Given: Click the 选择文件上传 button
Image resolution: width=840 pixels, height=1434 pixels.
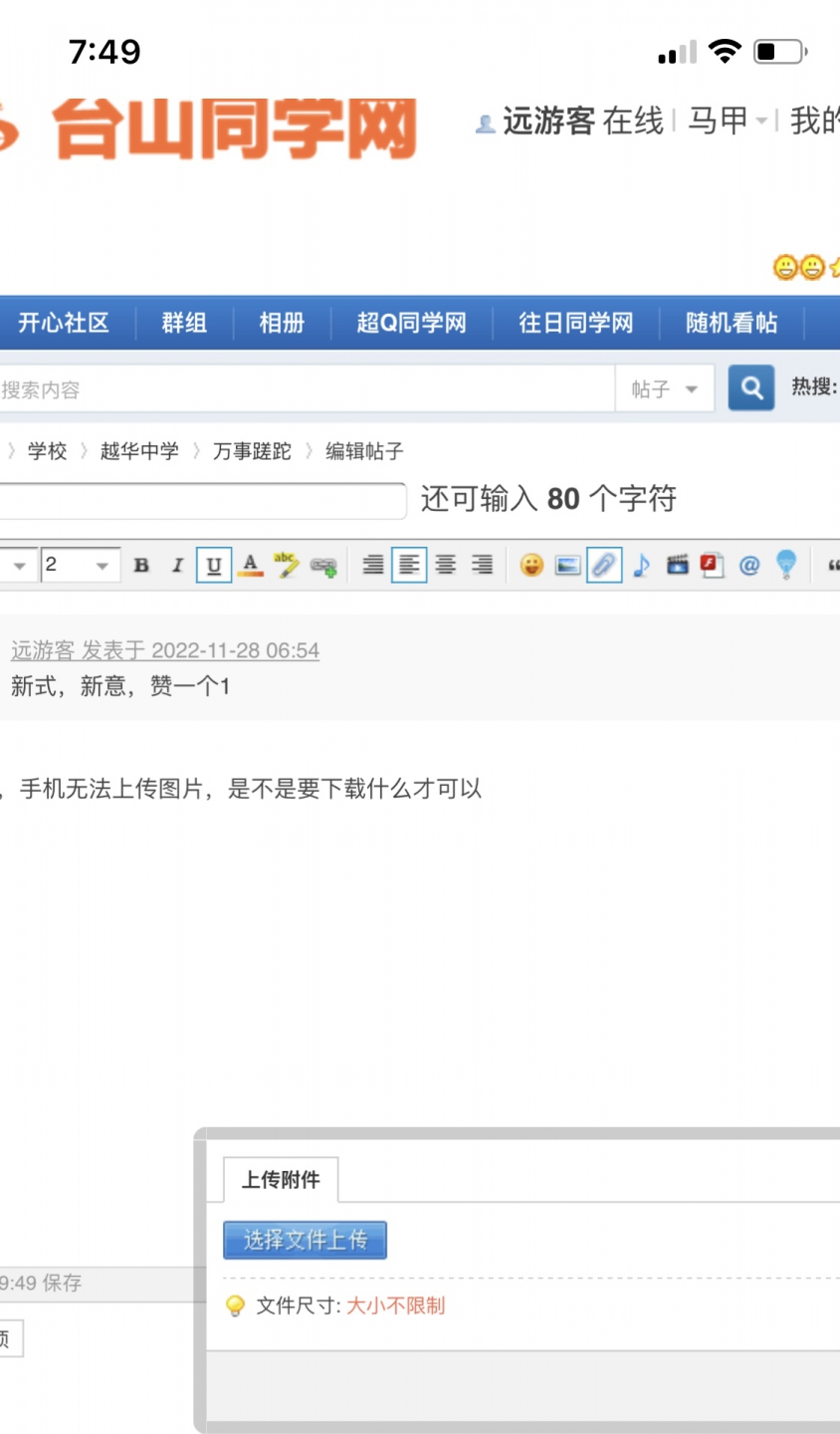Looking at the screenshot, I should click(x=305, y=1240).
